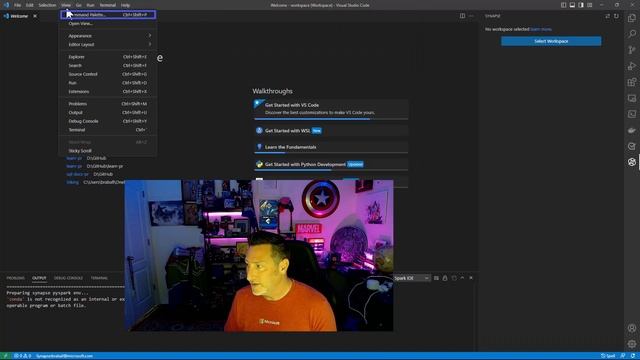Select Problems in the View menu
640x360 pixels.
(x=108, y=104)
